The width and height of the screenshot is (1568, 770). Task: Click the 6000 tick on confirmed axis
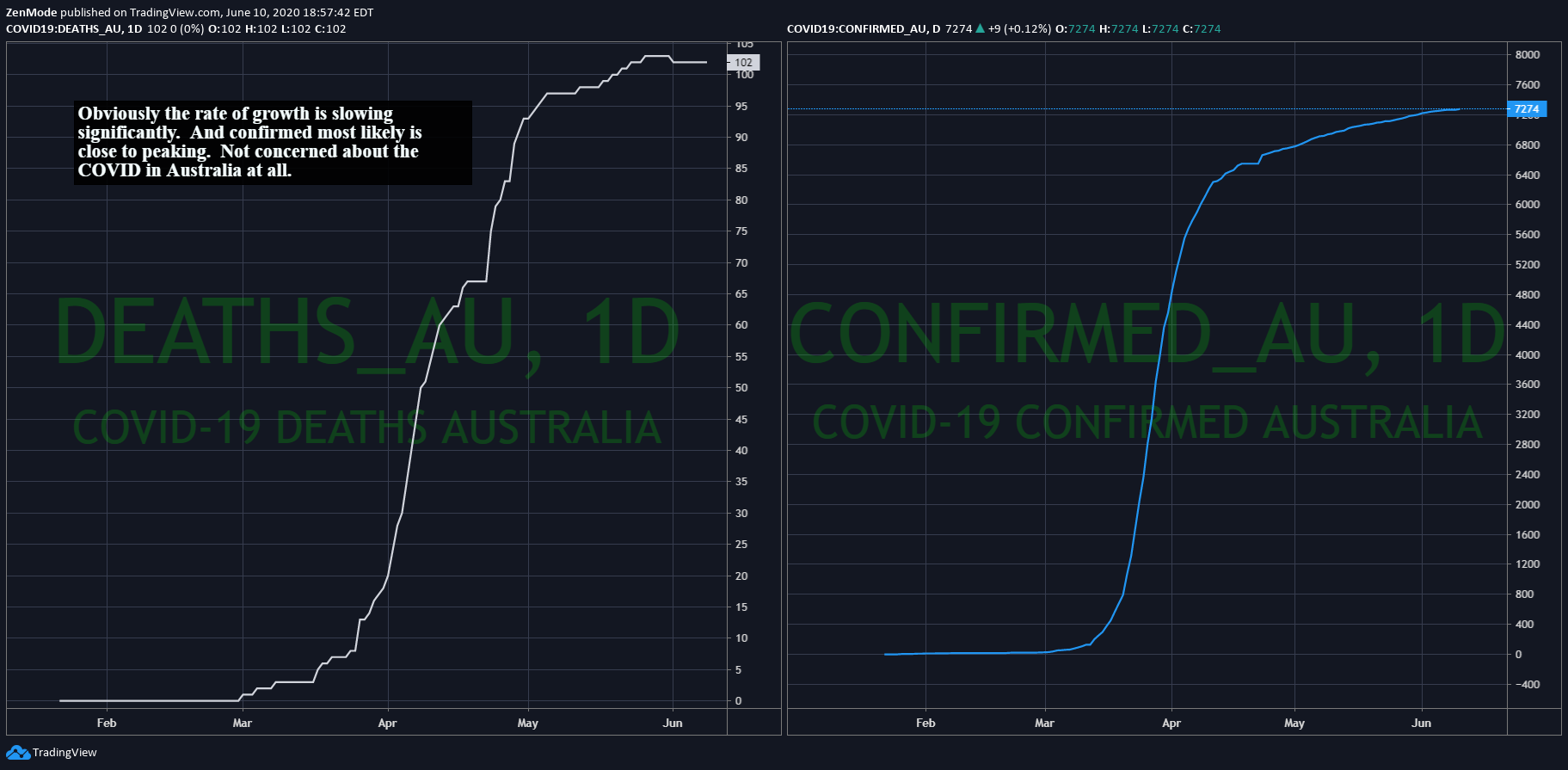(1528, 204)
